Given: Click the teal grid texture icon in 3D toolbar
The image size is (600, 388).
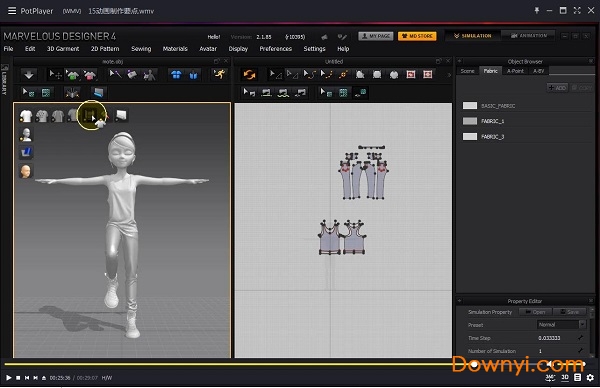Looking at the screenshot, I should (x=46, y=92).
